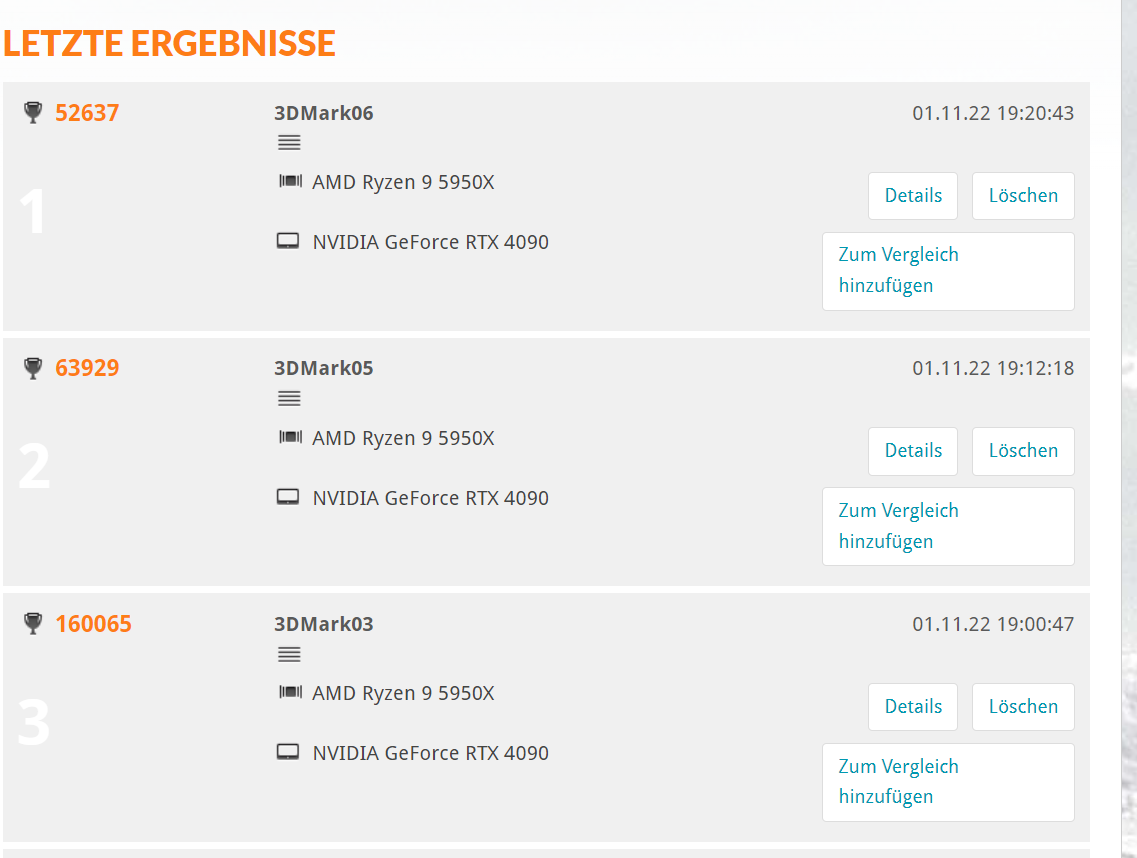This screenshot has width=1137, height=858.
Task: Open the score 160065 link
Action: [x=94, y=624]
